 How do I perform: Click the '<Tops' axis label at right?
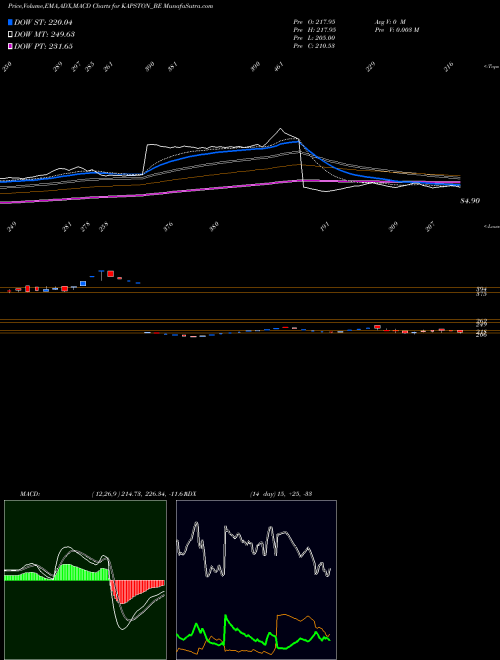492,67
